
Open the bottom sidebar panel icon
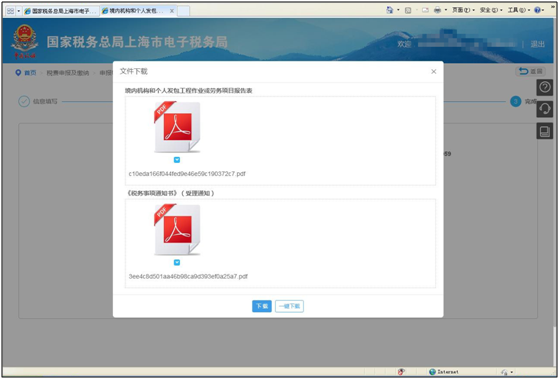(x=545, y=131)
